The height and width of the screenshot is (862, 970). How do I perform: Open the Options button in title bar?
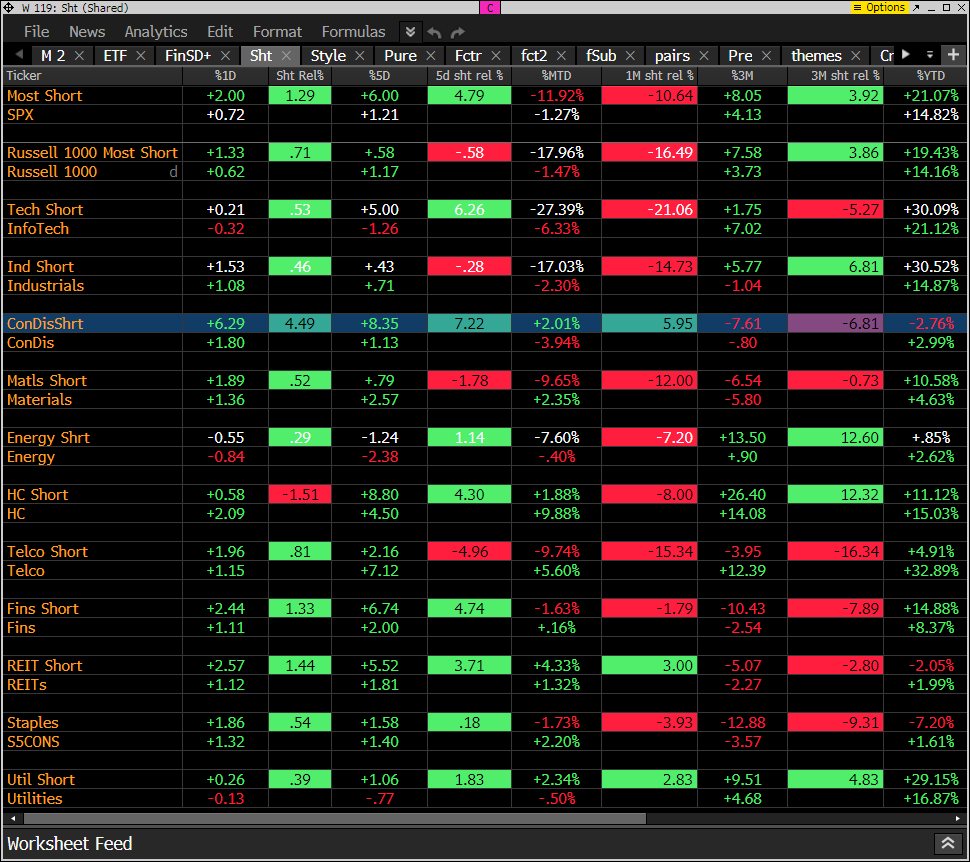(x=879, y=7)
